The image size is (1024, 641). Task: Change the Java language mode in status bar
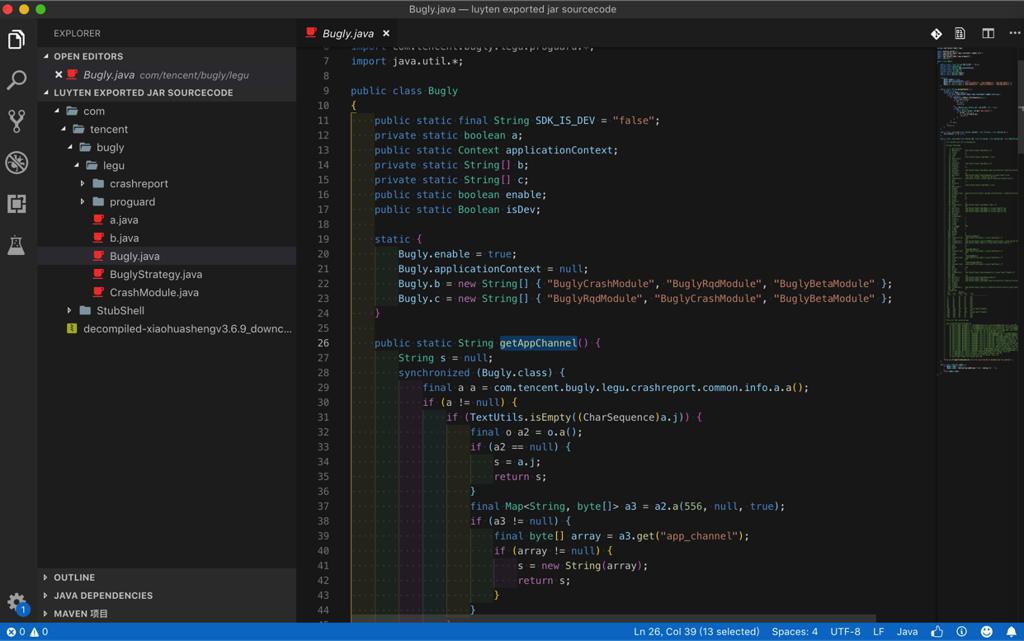907,632
